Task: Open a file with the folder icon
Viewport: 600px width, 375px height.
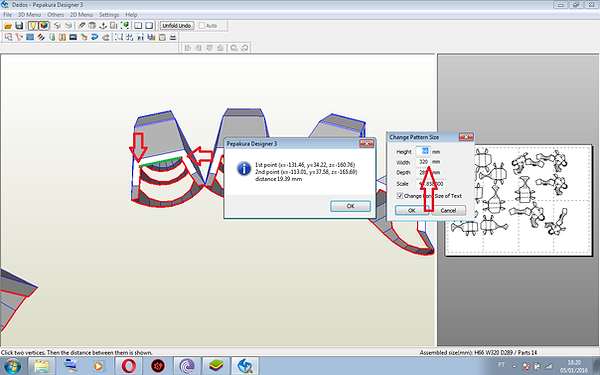Action: (8, 26)
